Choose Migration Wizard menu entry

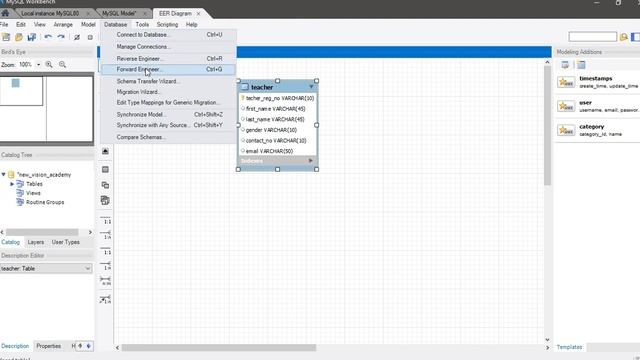coord(168,92)
